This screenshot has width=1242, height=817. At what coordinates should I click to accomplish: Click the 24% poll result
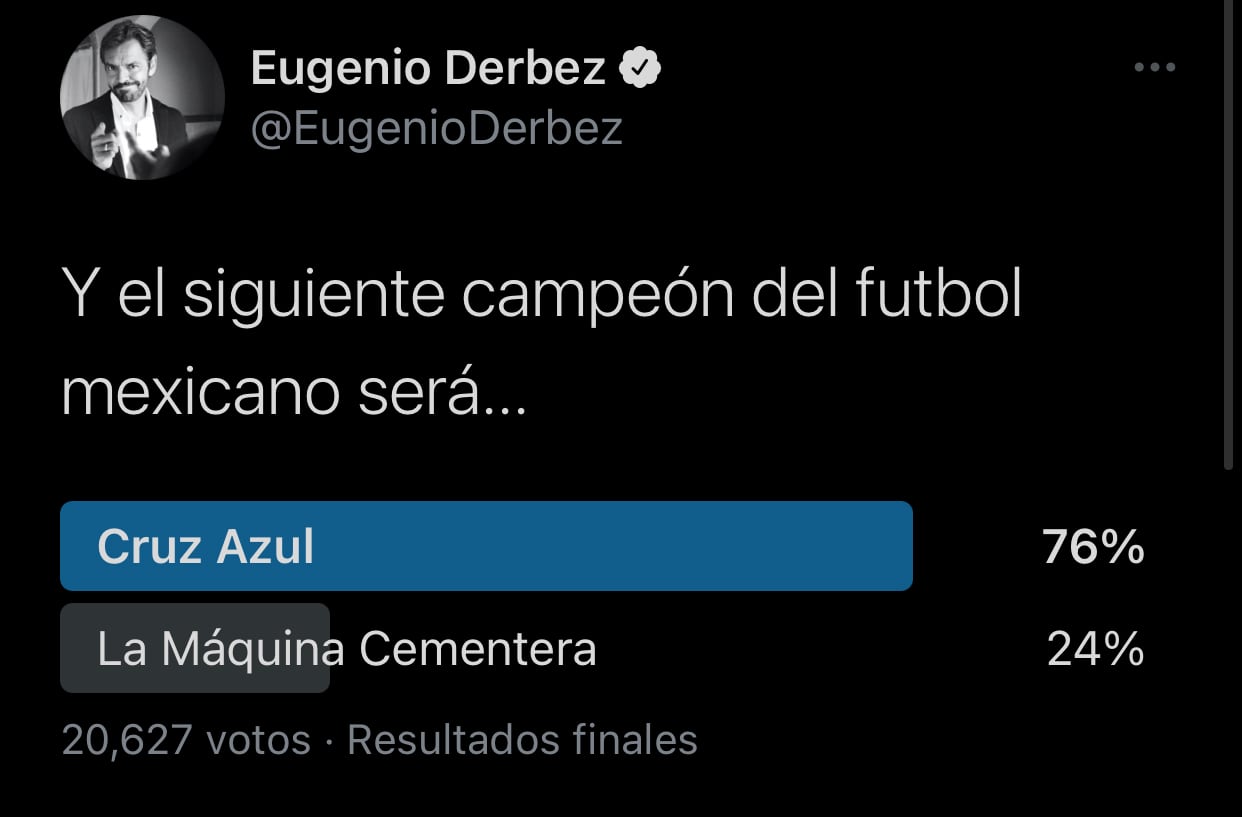(x=1095, y=650)
